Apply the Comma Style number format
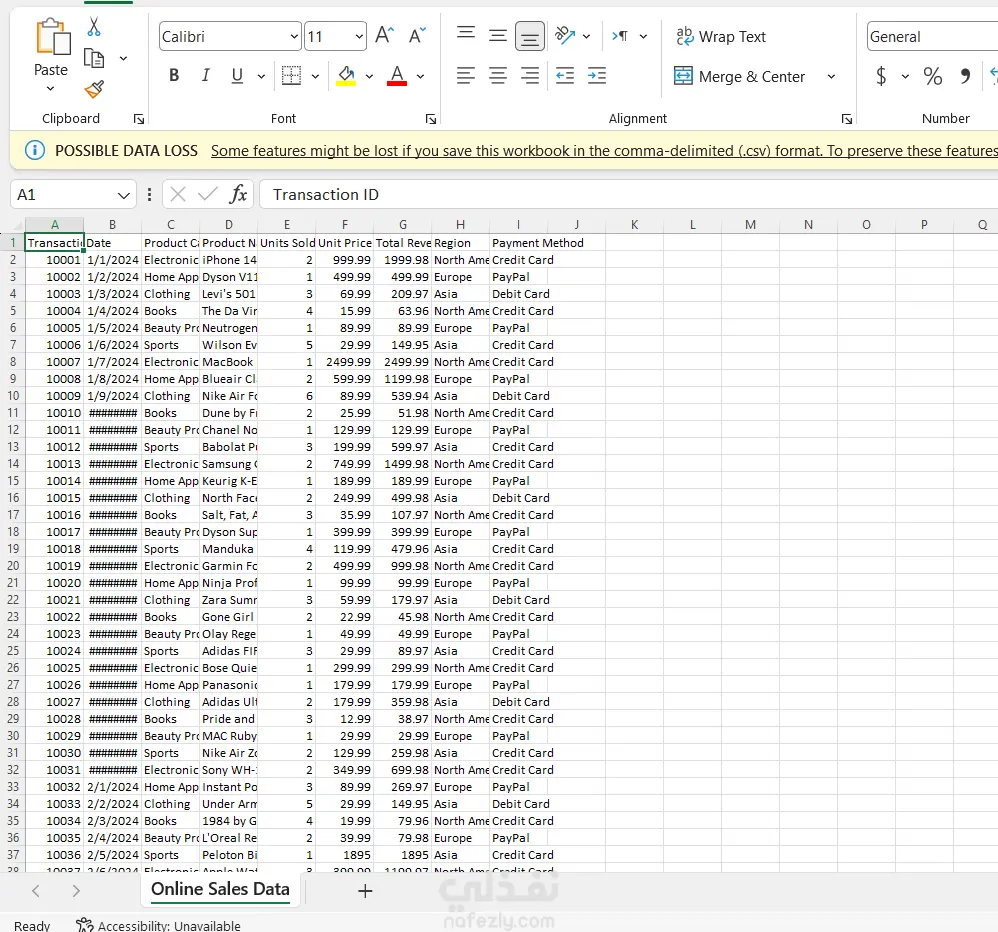The image size is (998, 932). point(966,76)
